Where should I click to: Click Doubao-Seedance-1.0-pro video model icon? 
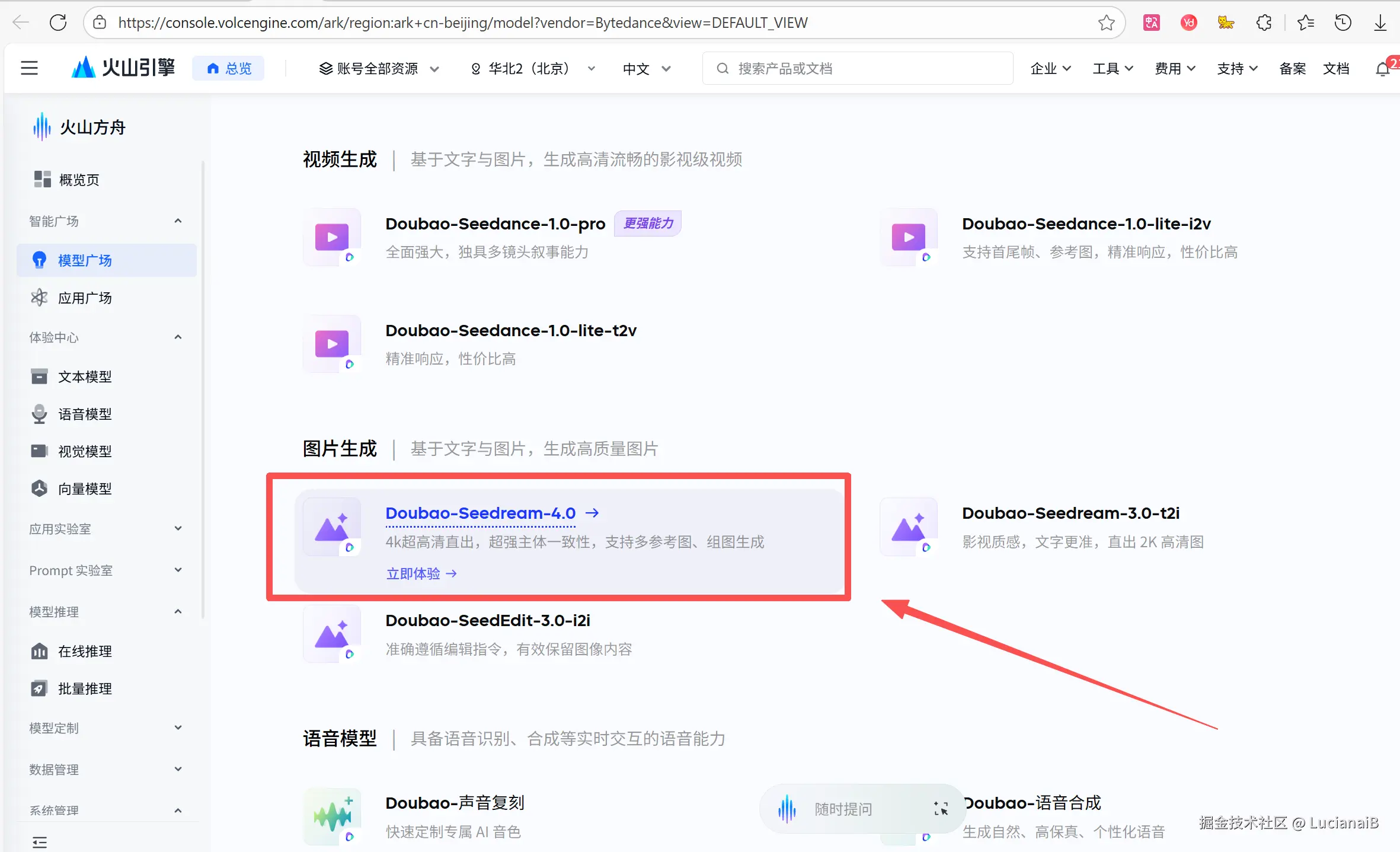click(332, 237)
